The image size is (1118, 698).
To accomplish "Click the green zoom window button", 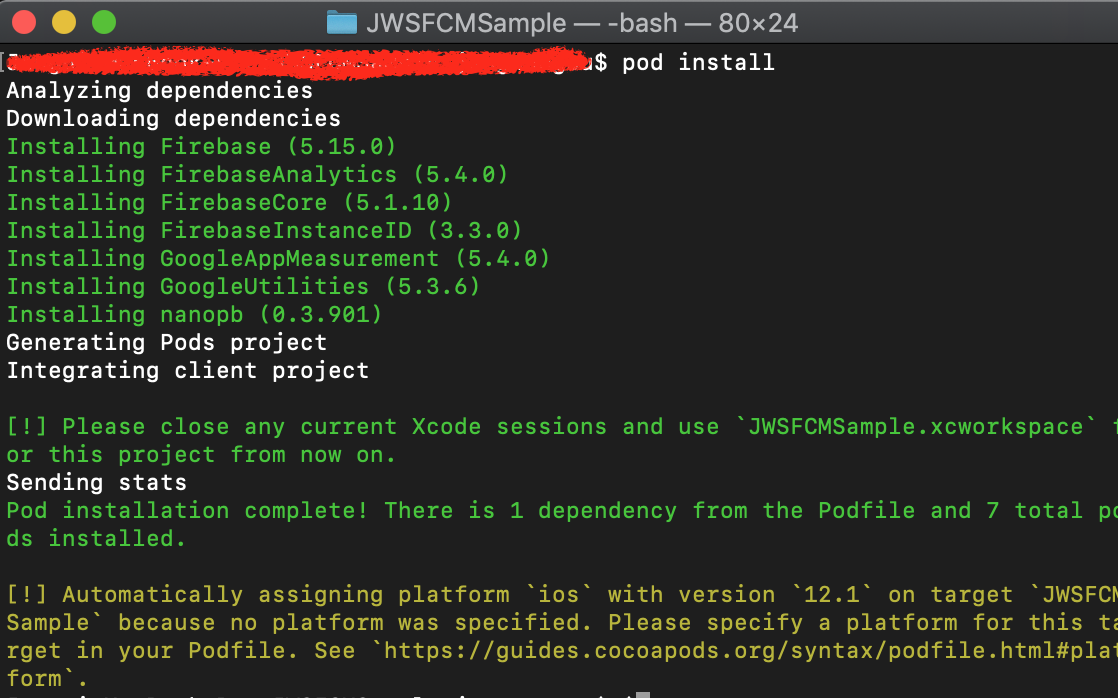I will pyautogui.click(x=104, y=22).
